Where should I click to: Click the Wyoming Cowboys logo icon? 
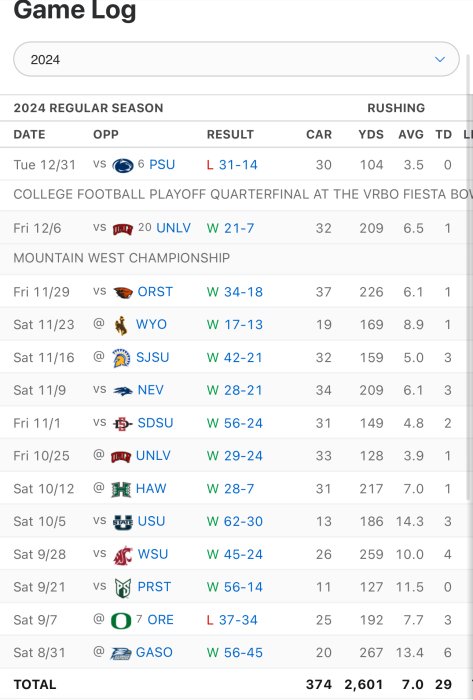[x=121, y=325]
